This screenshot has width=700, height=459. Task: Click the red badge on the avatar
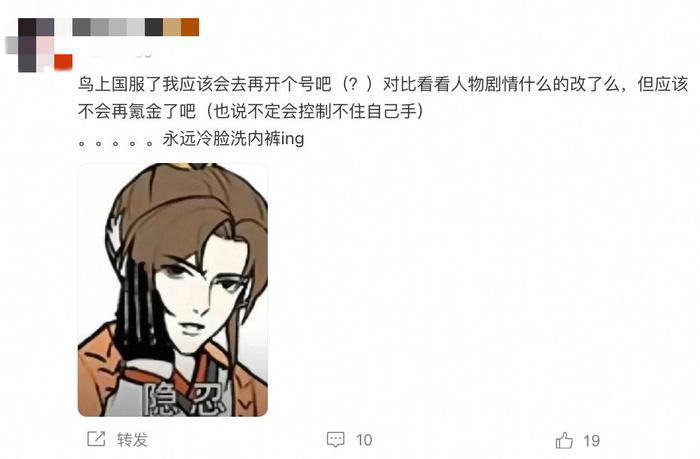click(63, 62)
